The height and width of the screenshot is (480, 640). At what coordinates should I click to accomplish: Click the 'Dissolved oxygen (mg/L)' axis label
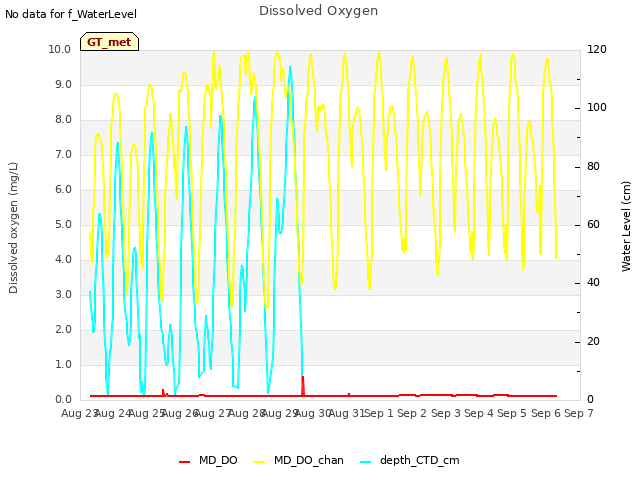[x=13, y=228]
